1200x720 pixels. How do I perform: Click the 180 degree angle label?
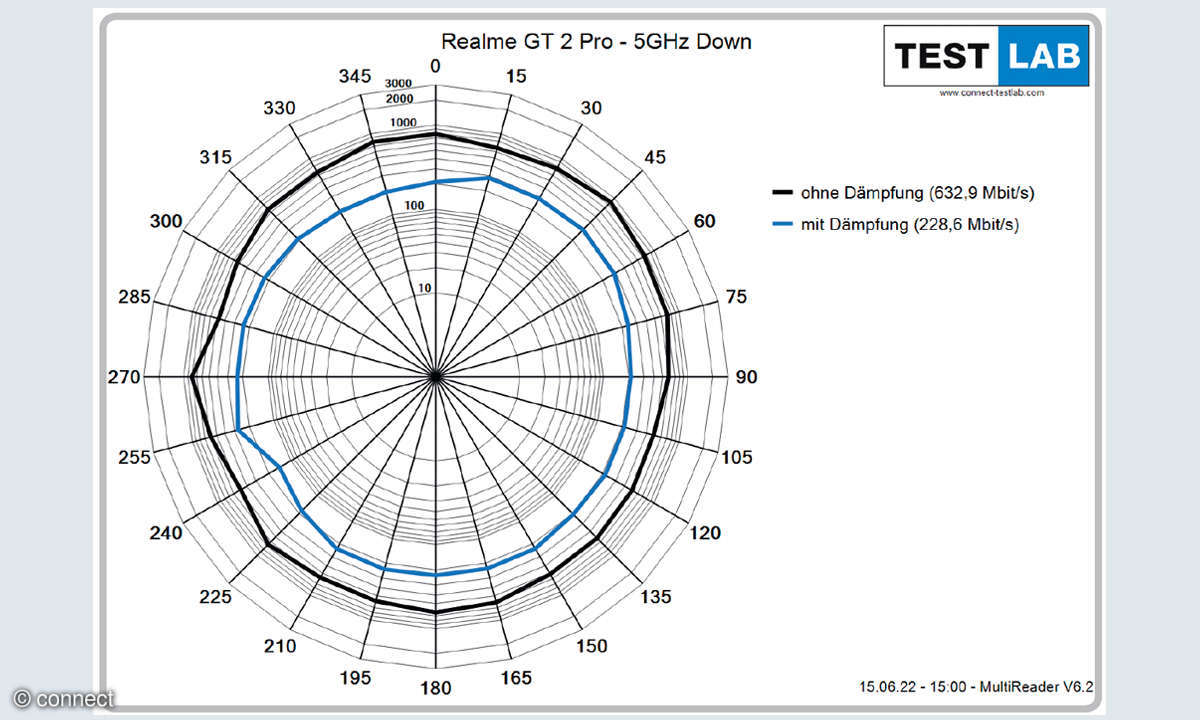(x=435, y=688)
